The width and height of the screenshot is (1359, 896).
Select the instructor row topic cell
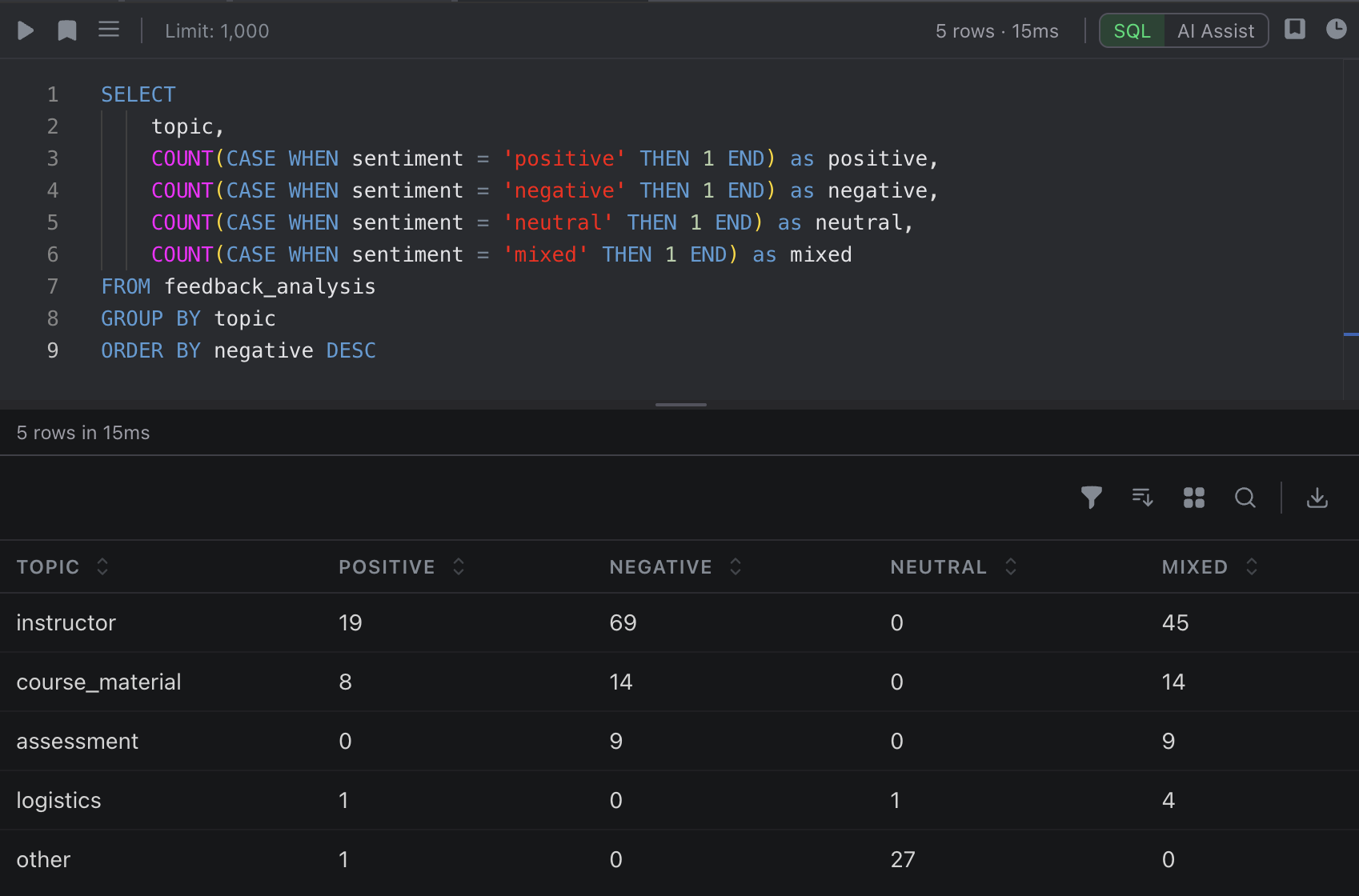click(66, 622)
